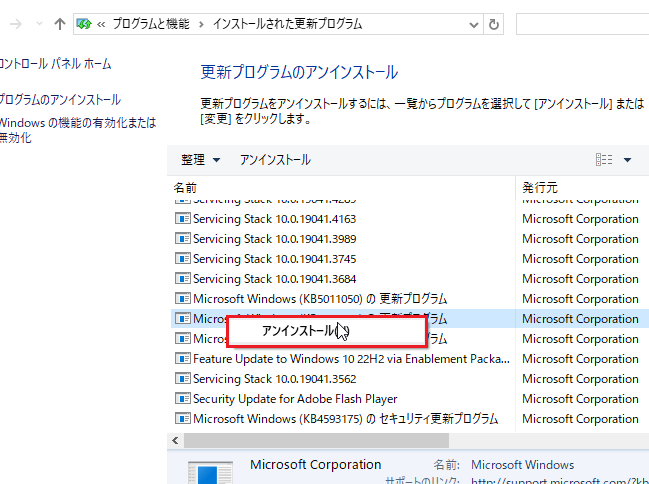Click icon beside Servicing Stack 10.0.19041.4163
Image resolution: width=649 pixels, height=484 pixels.
(x=182, y=219)
